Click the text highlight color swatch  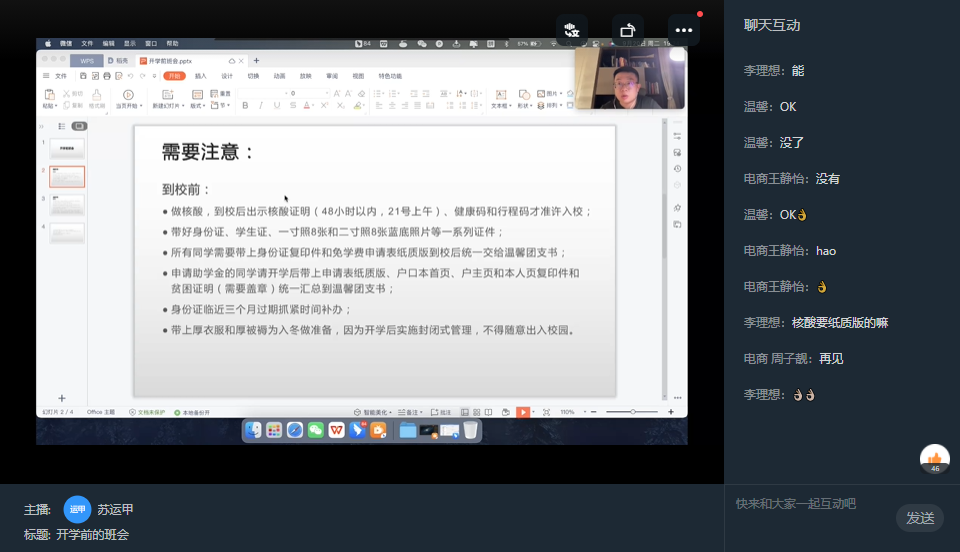tap(358, 105)
